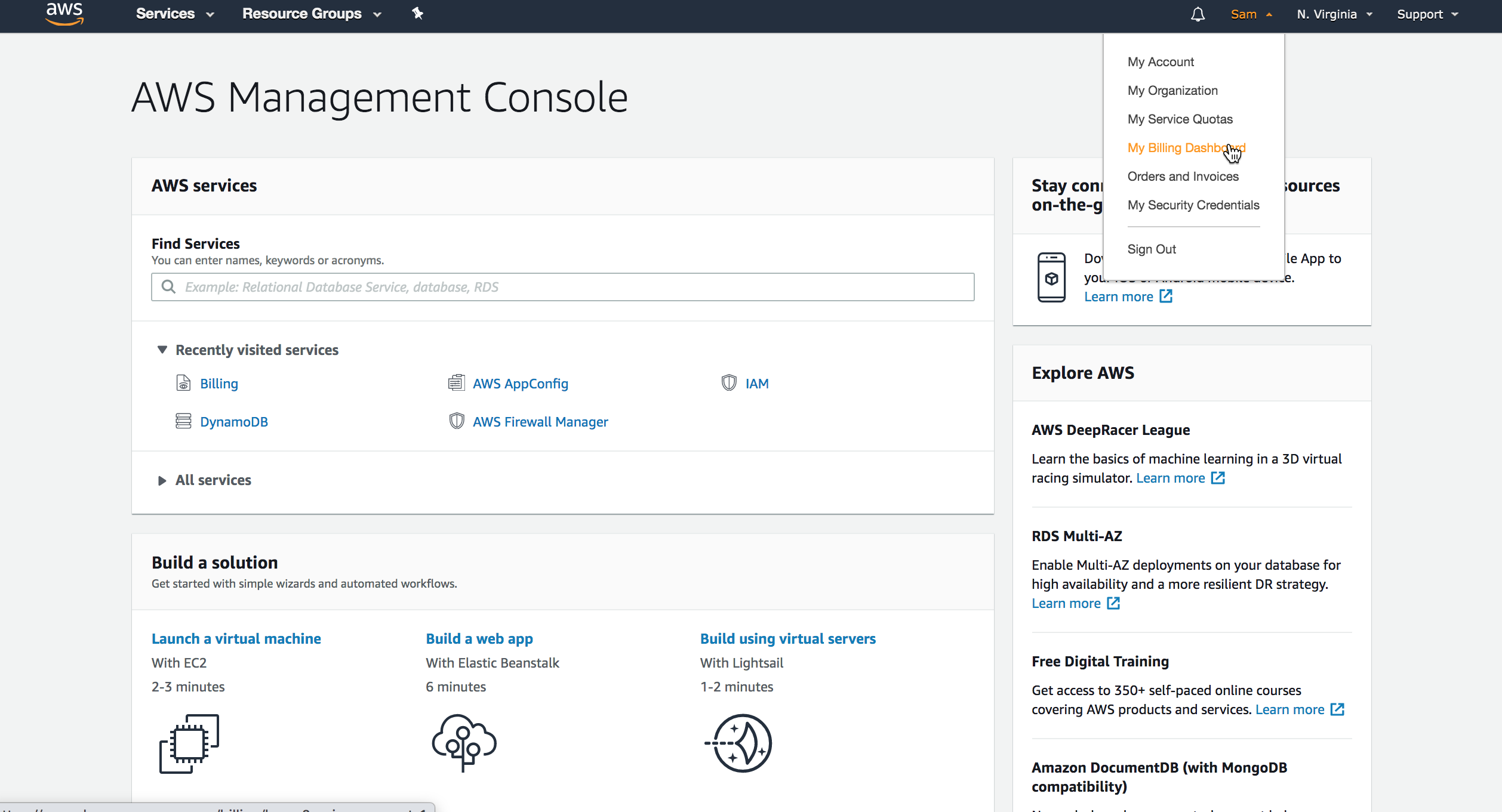The width and height of the screenshot is (1502, 812).
Task: Open the Build a web app wizard
Action: tap(479, 639)
